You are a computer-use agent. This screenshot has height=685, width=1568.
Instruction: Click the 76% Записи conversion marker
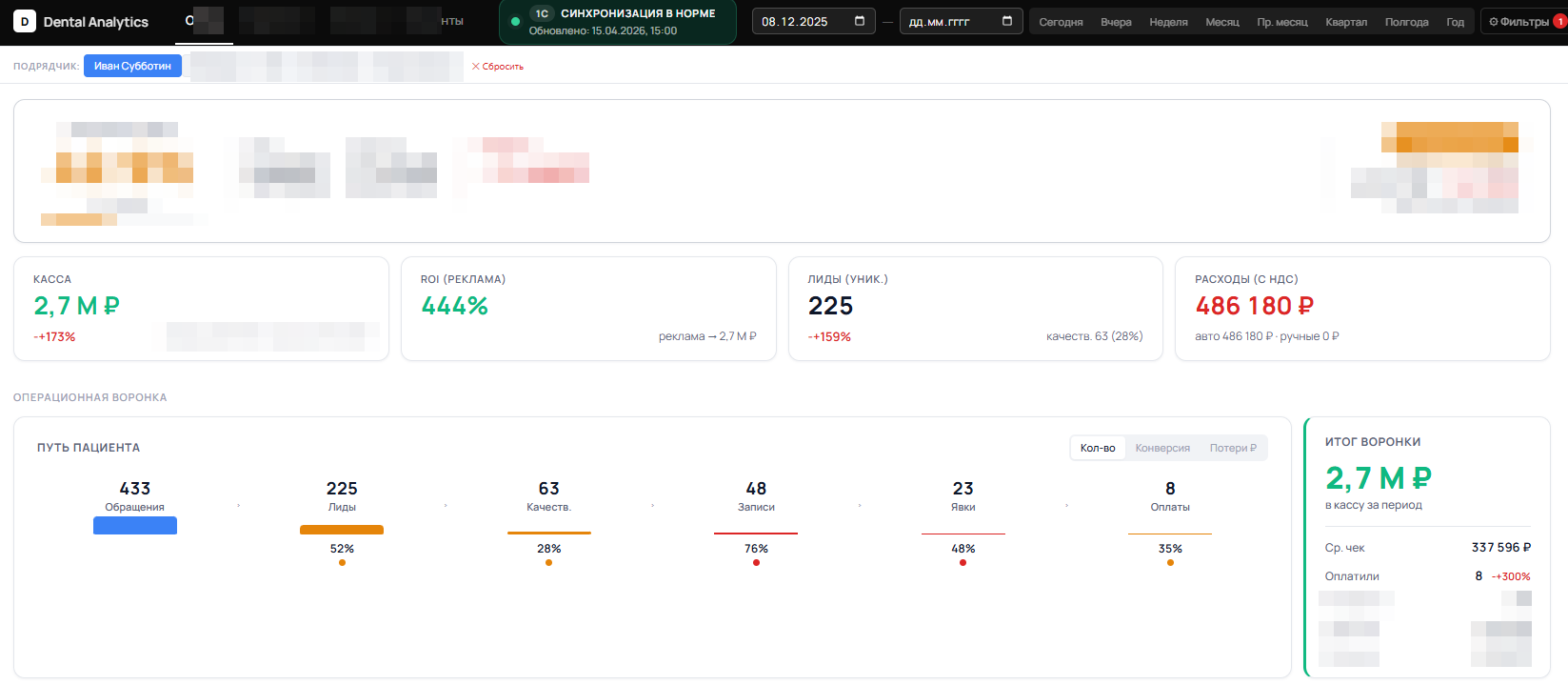756,562
